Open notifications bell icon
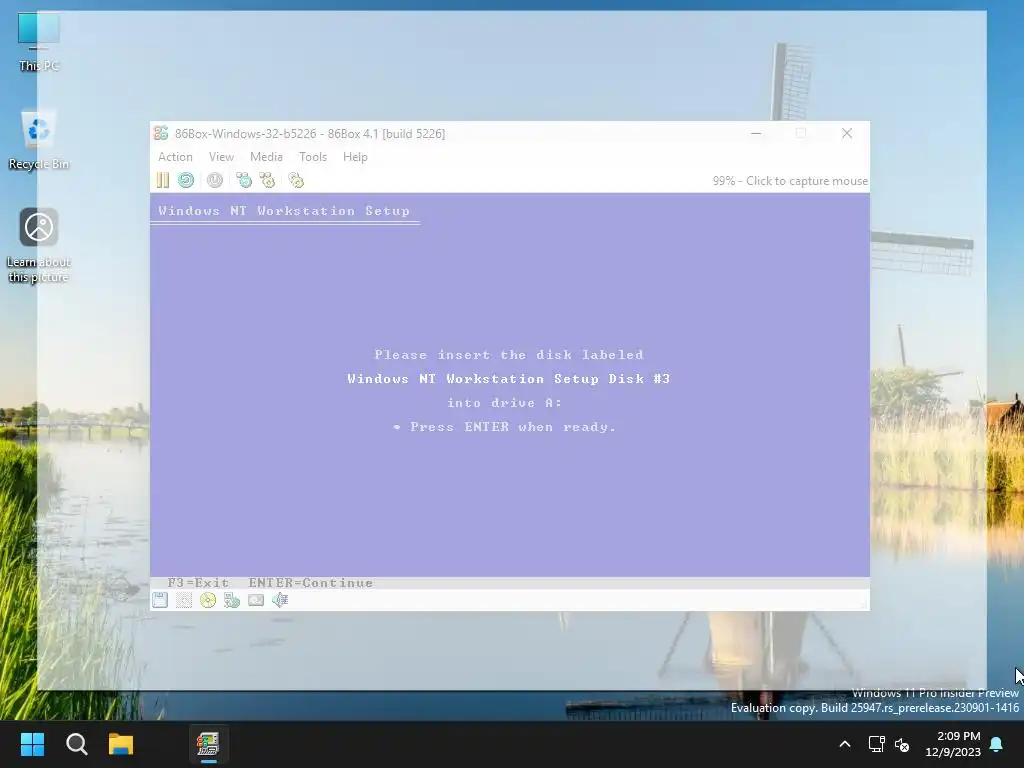This screenshot has width=1024, height=768. [997, 744]
